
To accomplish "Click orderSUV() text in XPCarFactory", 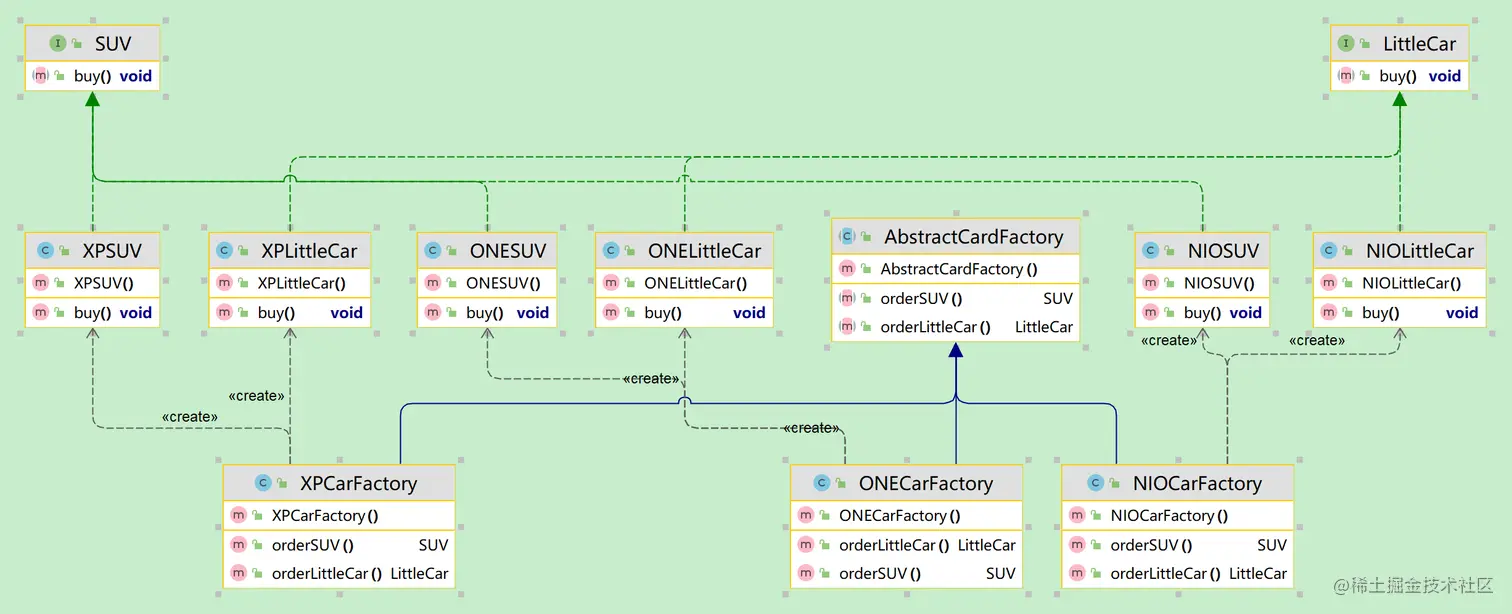I will pyautogui.click(x=313, y=545).
